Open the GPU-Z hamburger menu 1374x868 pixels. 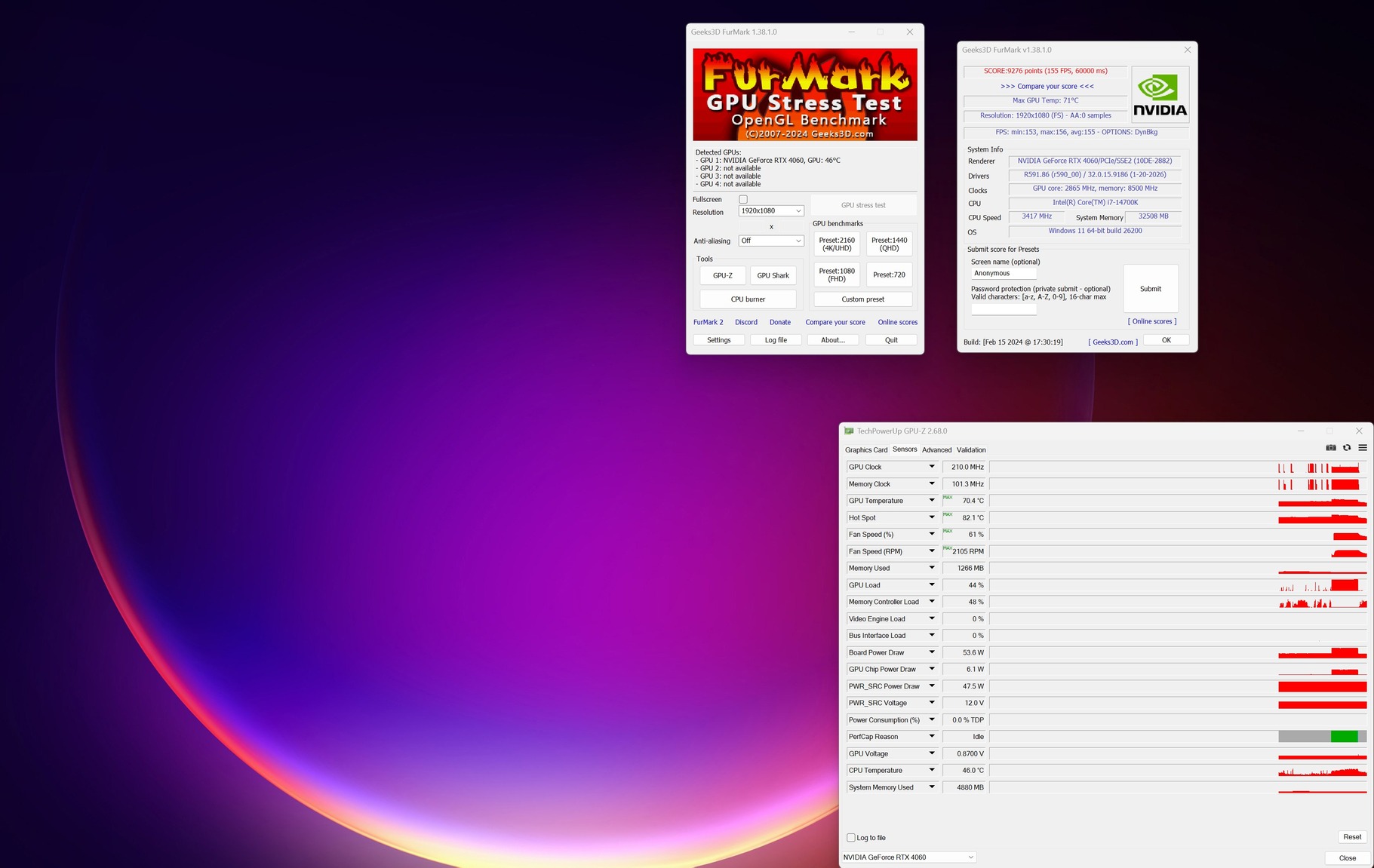tap(1363, 448)
